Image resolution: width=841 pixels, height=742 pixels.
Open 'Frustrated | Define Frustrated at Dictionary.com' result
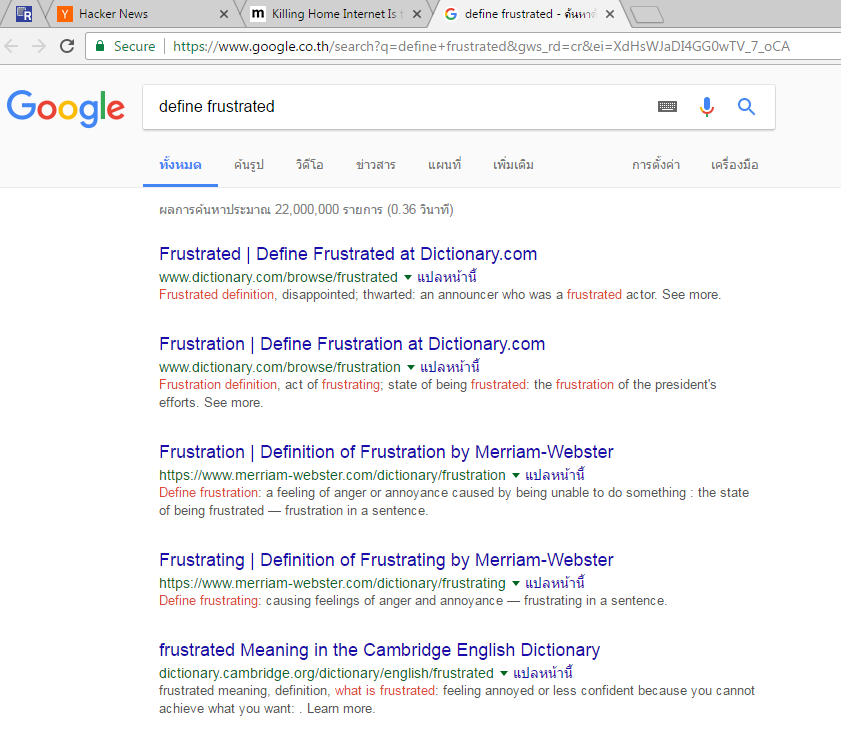(x=348, y=254)
